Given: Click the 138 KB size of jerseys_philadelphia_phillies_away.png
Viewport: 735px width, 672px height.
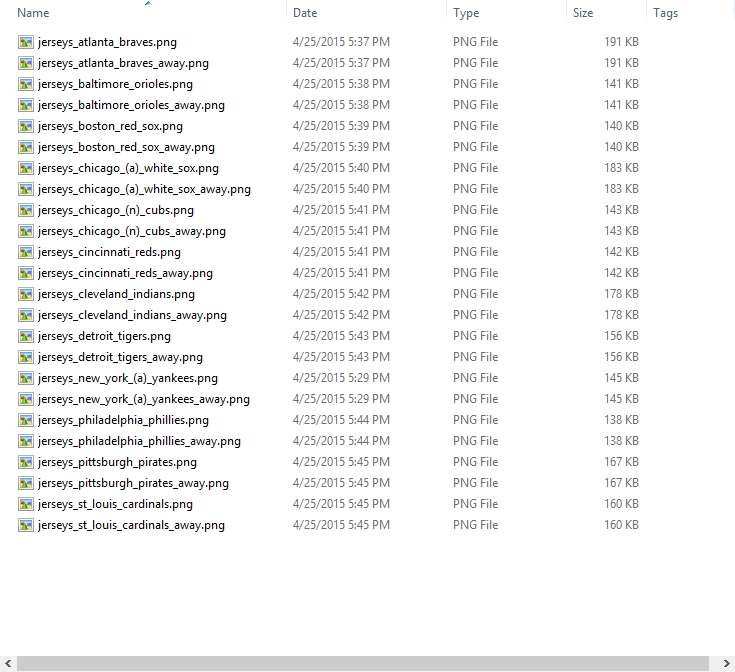Looking at the screenshot, I should (621, 441).
